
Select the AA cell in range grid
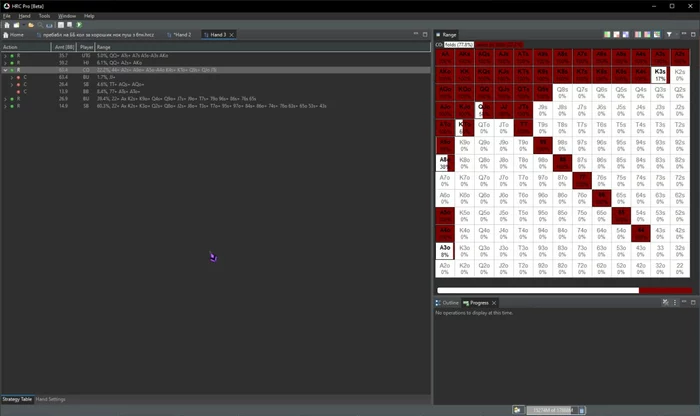point(445,57)
